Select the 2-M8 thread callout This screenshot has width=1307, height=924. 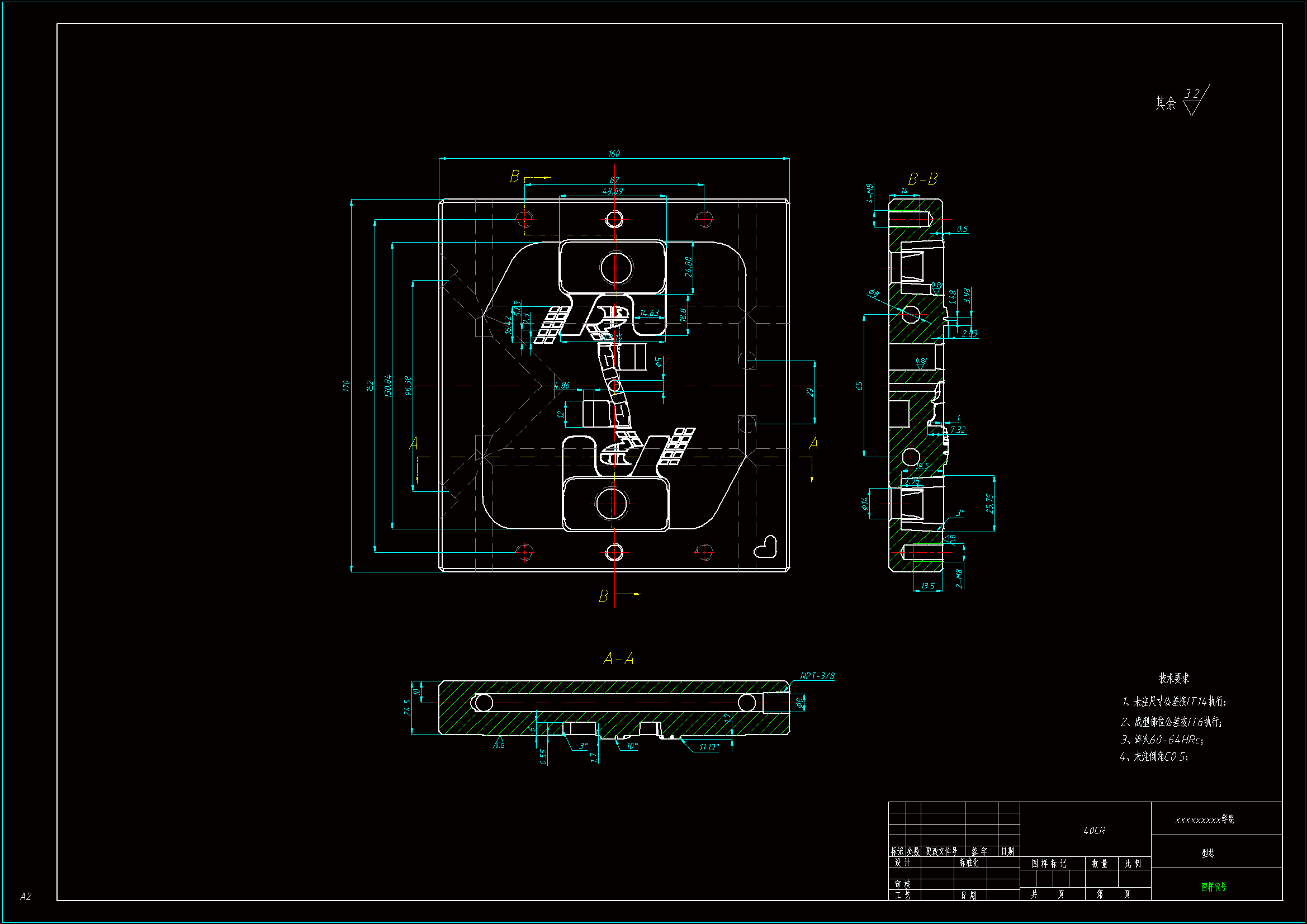tap(959, 579)
